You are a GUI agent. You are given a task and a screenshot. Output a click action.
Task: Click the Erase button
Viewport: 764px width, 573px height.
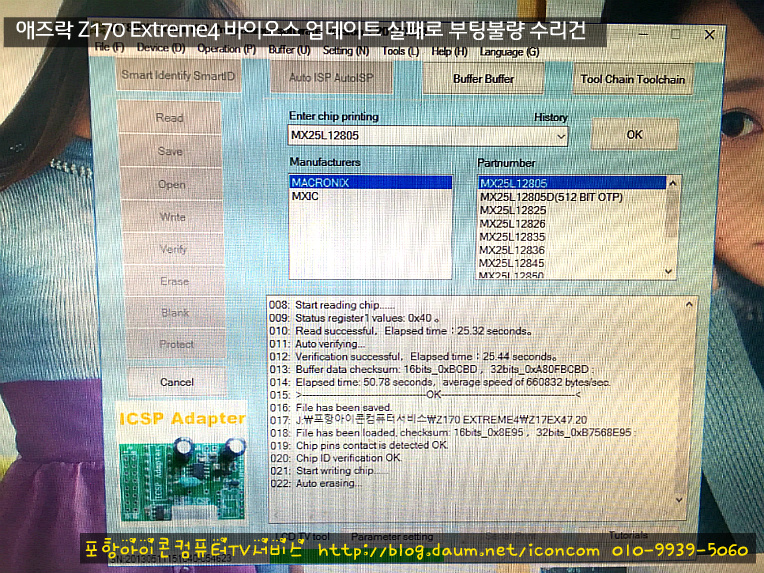[174, 281]
